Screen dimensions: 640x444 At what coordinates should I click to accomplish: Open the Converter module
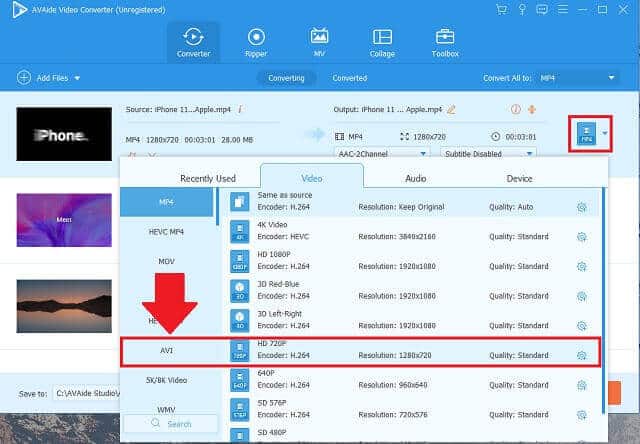coord(193,42)
